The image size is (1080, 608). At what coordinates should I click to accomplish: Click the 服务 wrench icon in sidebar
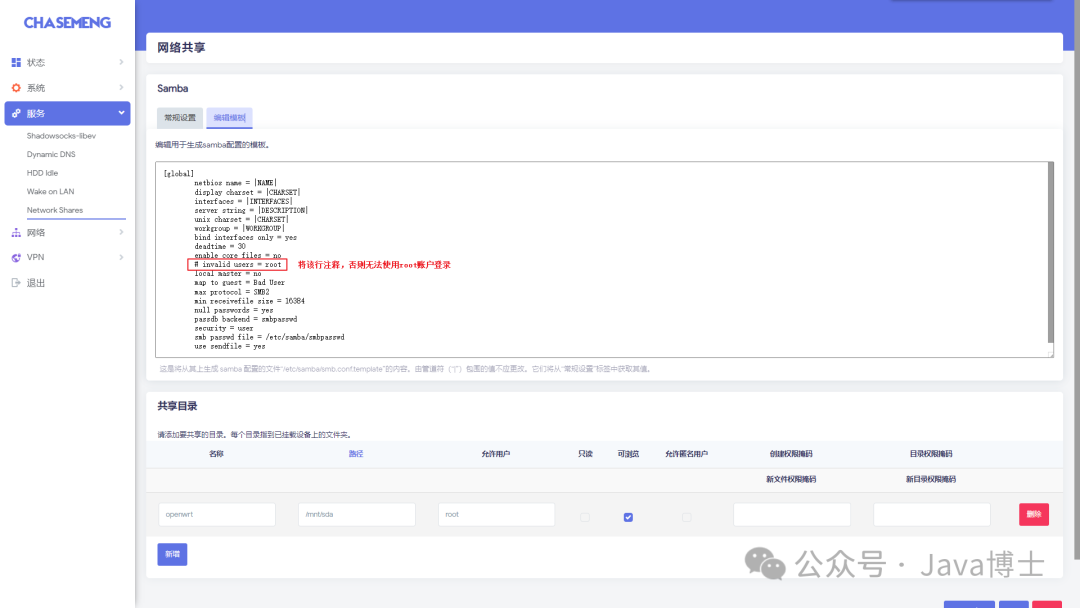pos(16,112)
